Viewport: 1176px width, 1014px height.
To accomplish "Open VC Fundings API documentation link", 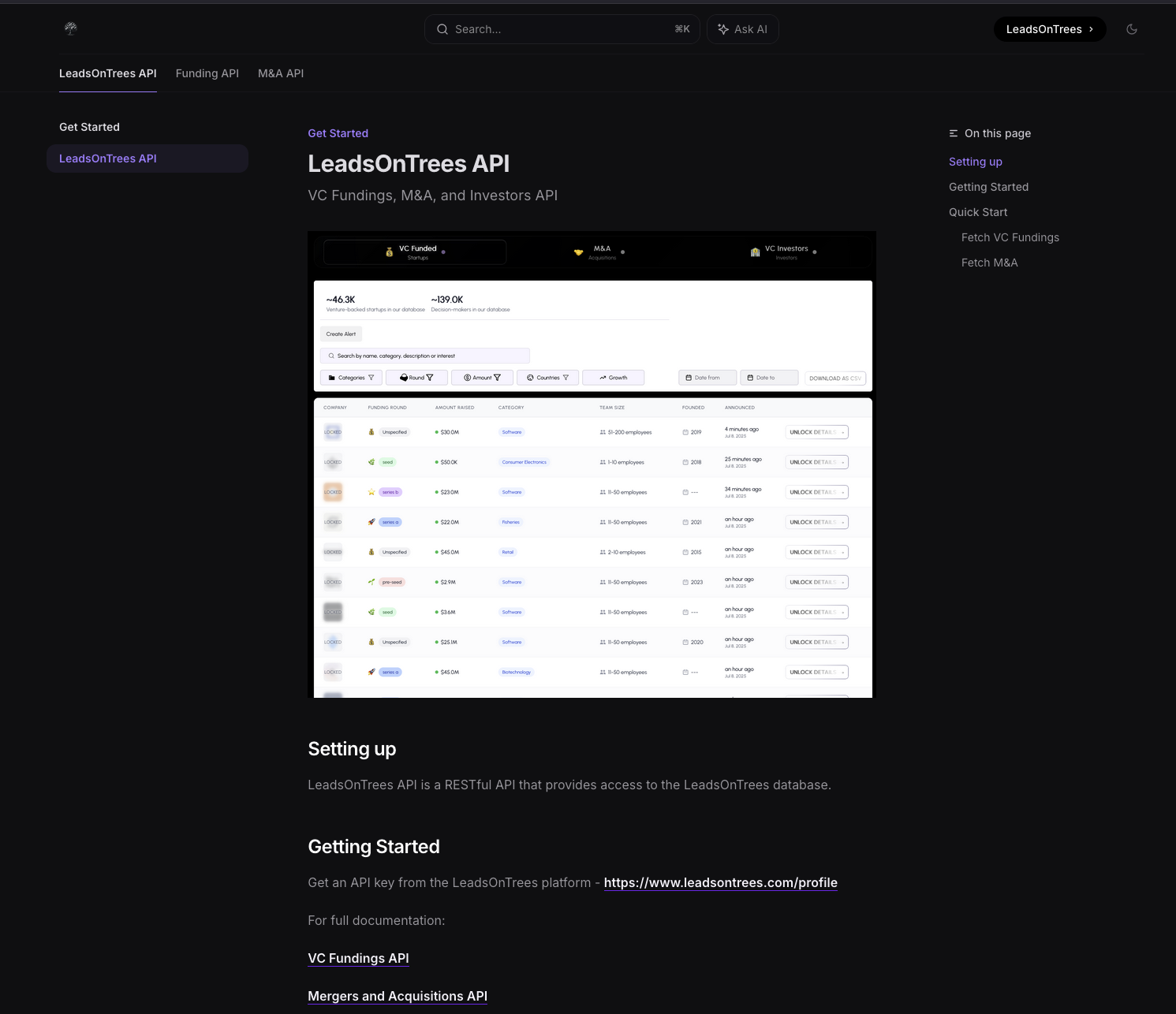I will click(x=358, y=958).
